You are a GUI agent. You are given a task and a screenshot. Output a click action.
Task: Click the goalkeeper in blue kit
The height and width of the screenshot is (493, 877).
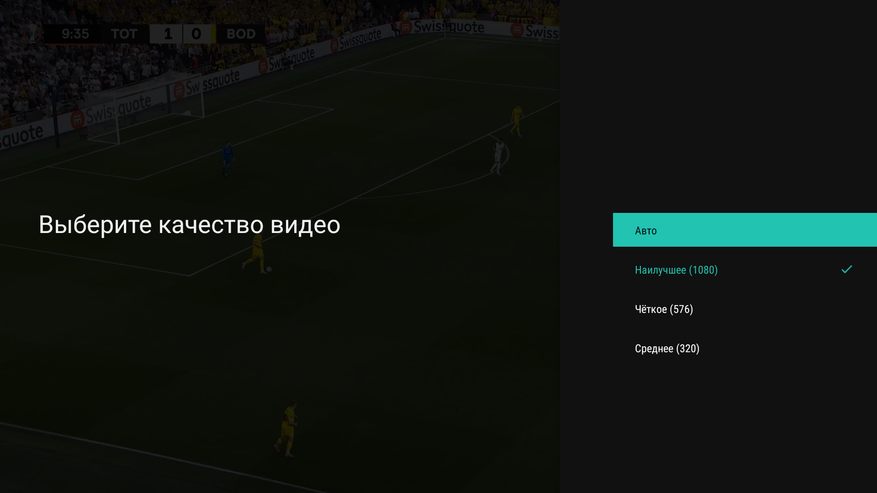click(227, 159)
